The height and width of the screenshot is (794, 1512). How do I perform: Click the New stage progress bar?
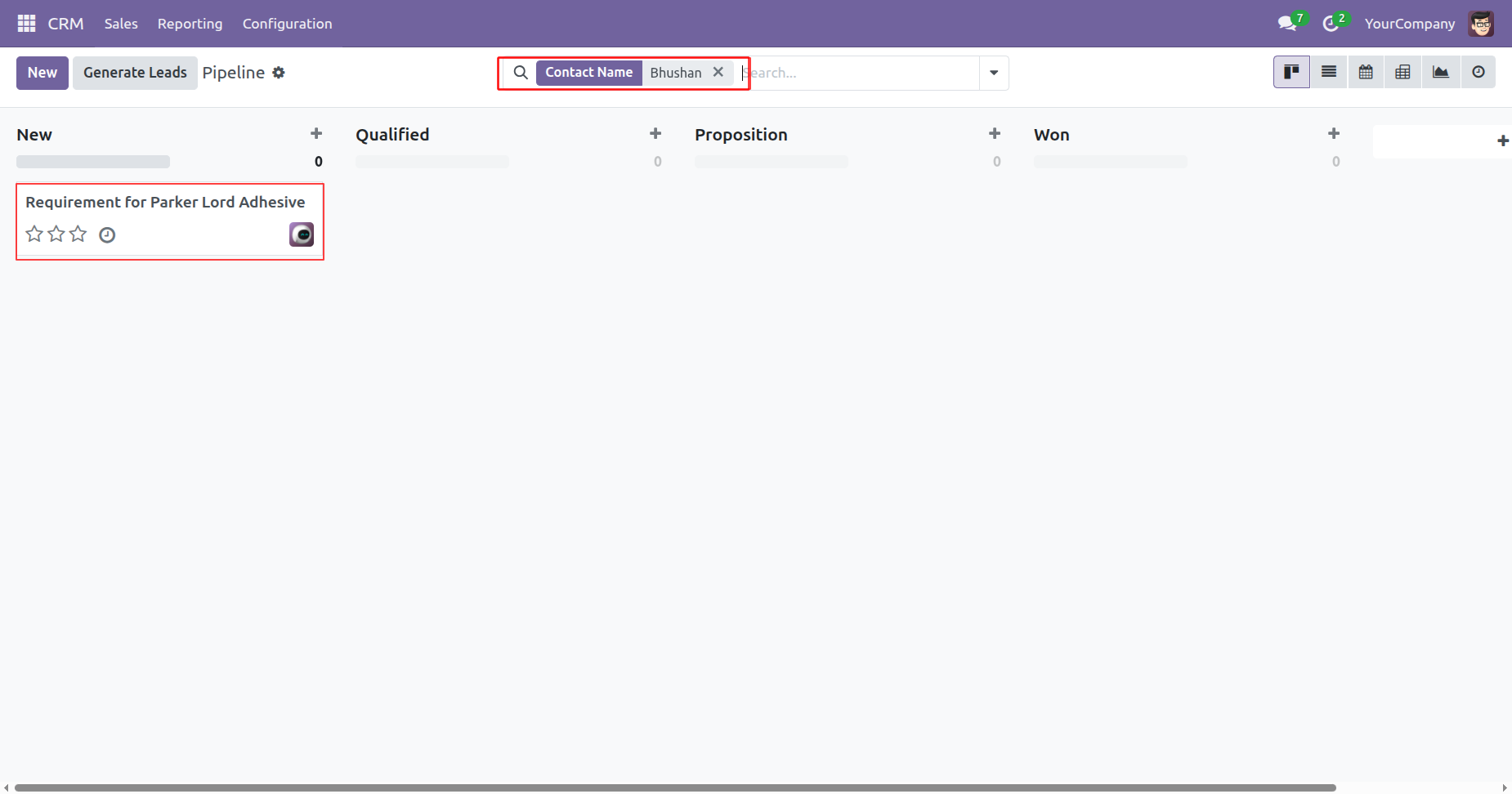[93, 162]
